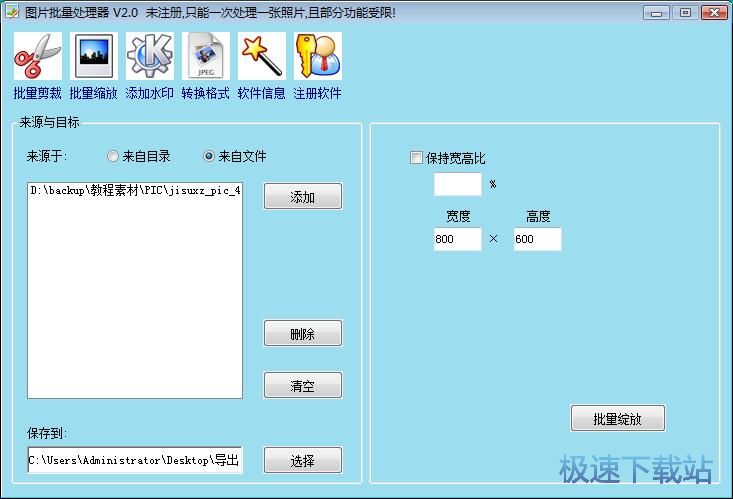The image size is (733, 499).
Task: Click the 保存到 path input field
Action: point(135,460)
